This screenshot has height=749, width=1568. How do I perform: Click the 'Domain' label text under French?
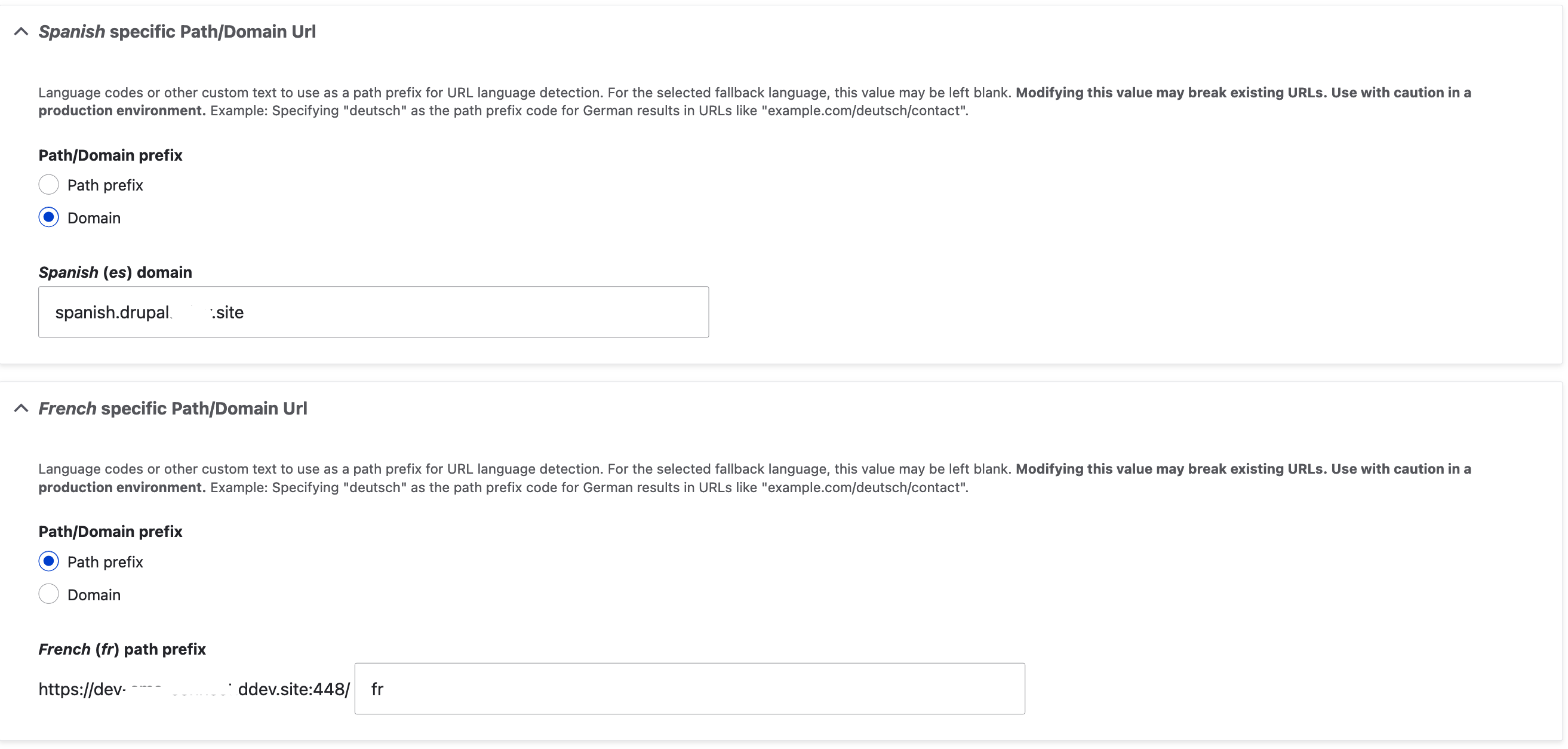tap(94, 595)
